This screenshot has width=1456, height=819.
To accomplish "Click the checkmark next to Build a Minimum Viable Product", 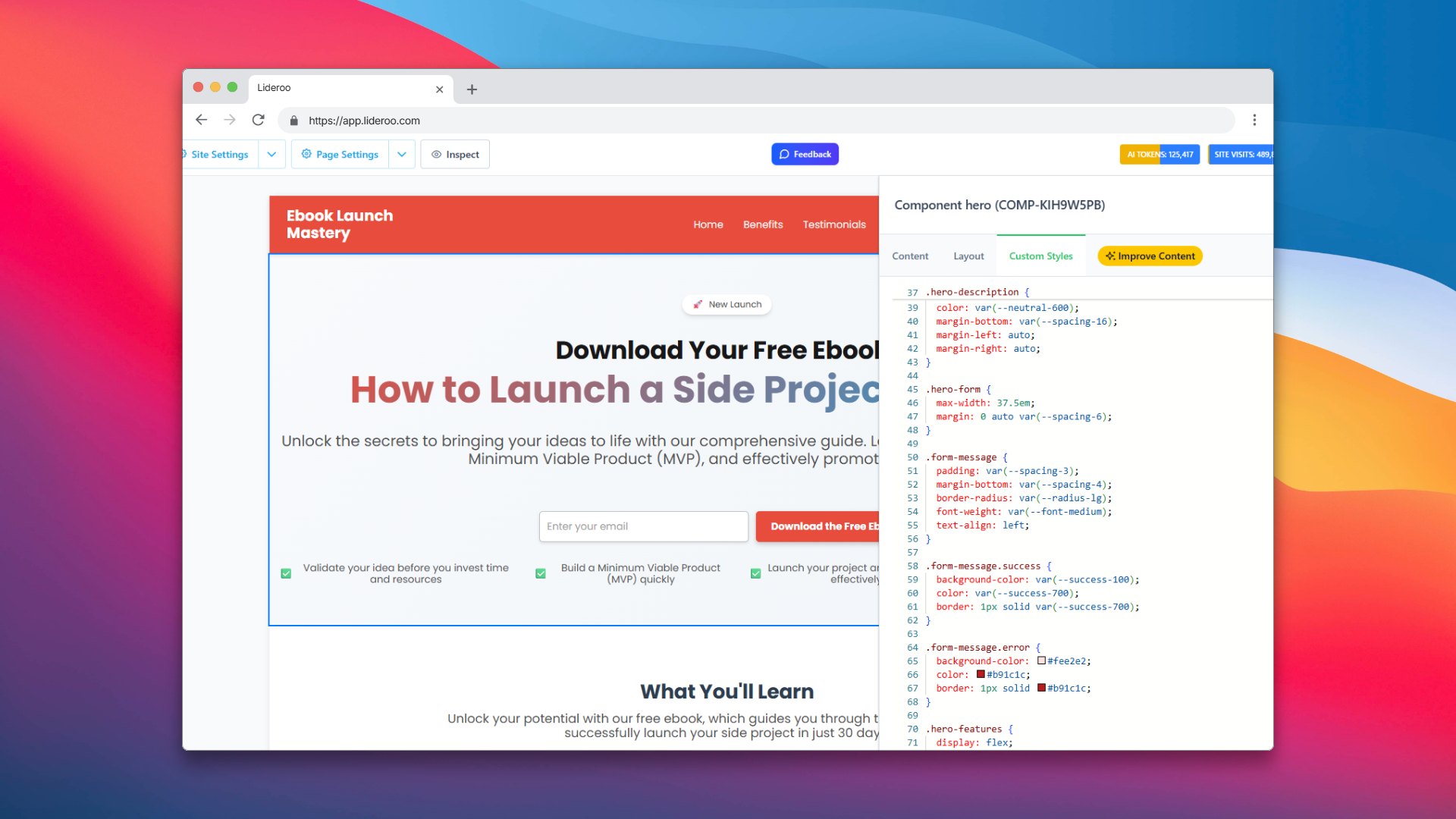I will click(x=541, y=574).
